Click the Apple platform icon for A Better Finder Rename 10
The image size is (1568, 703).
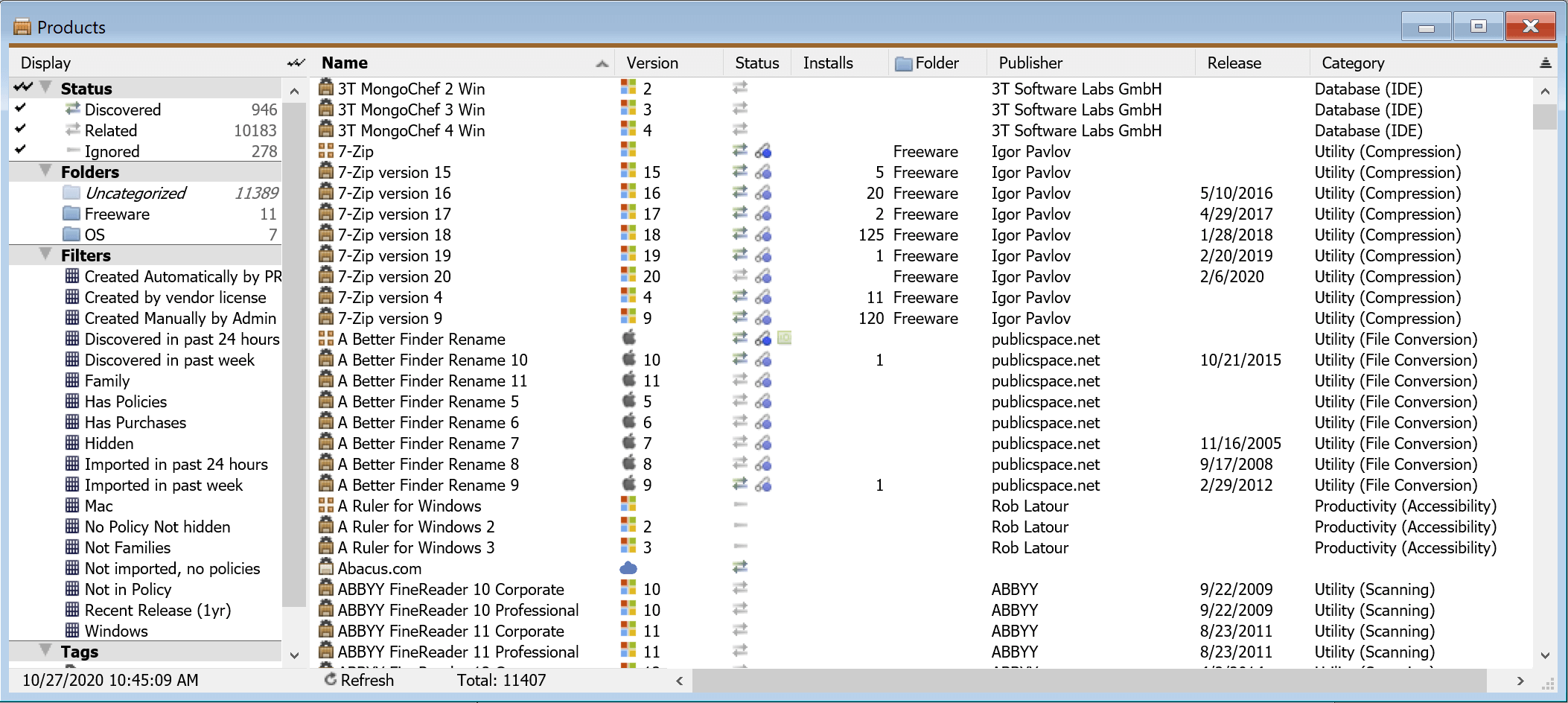pos(629,359)
